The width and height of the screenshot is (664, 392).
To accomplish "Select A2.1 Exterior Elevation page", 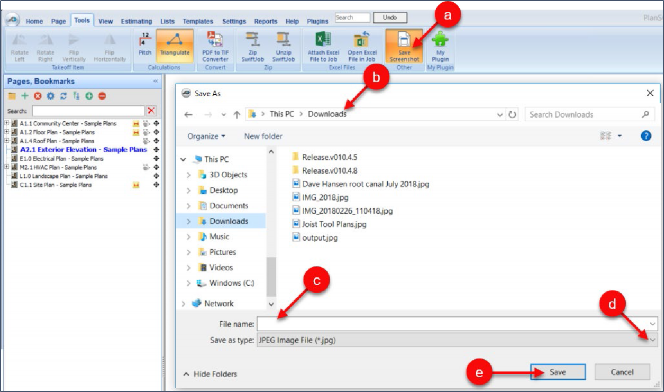I will tap(83, 149).
